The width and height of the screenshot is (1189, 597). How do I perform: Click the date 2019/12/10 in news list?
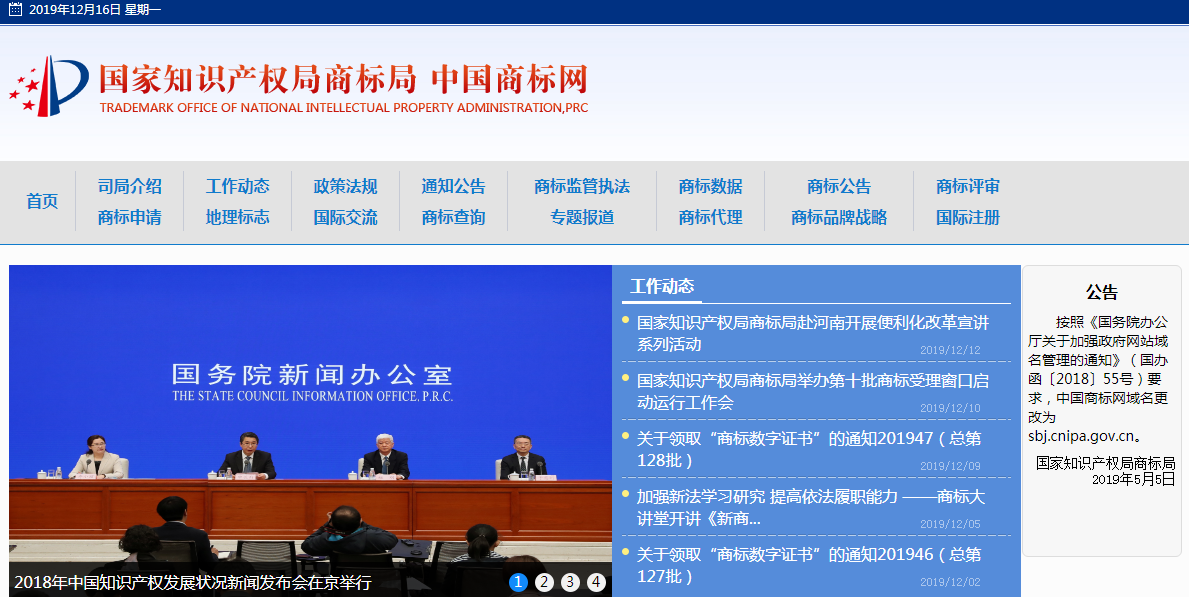[x=950, y=408]
